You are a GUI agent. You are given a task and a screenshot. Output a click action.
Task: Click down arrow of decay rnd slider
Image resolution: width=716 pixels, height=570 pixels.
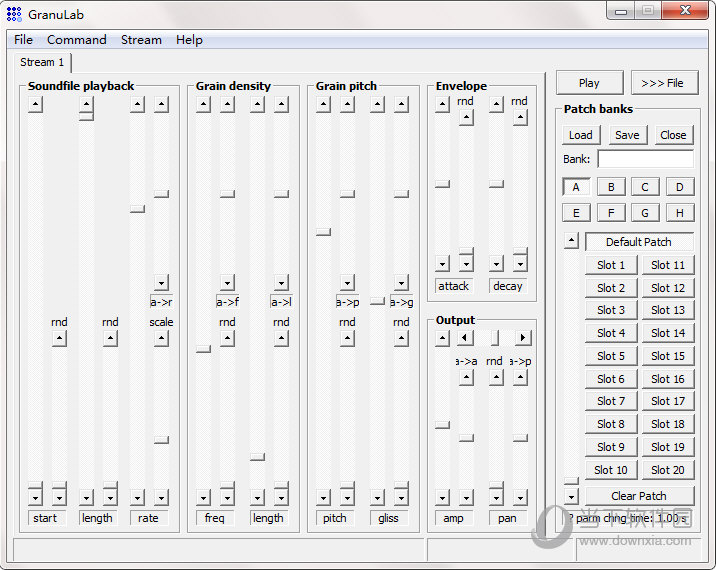point(520,264)
